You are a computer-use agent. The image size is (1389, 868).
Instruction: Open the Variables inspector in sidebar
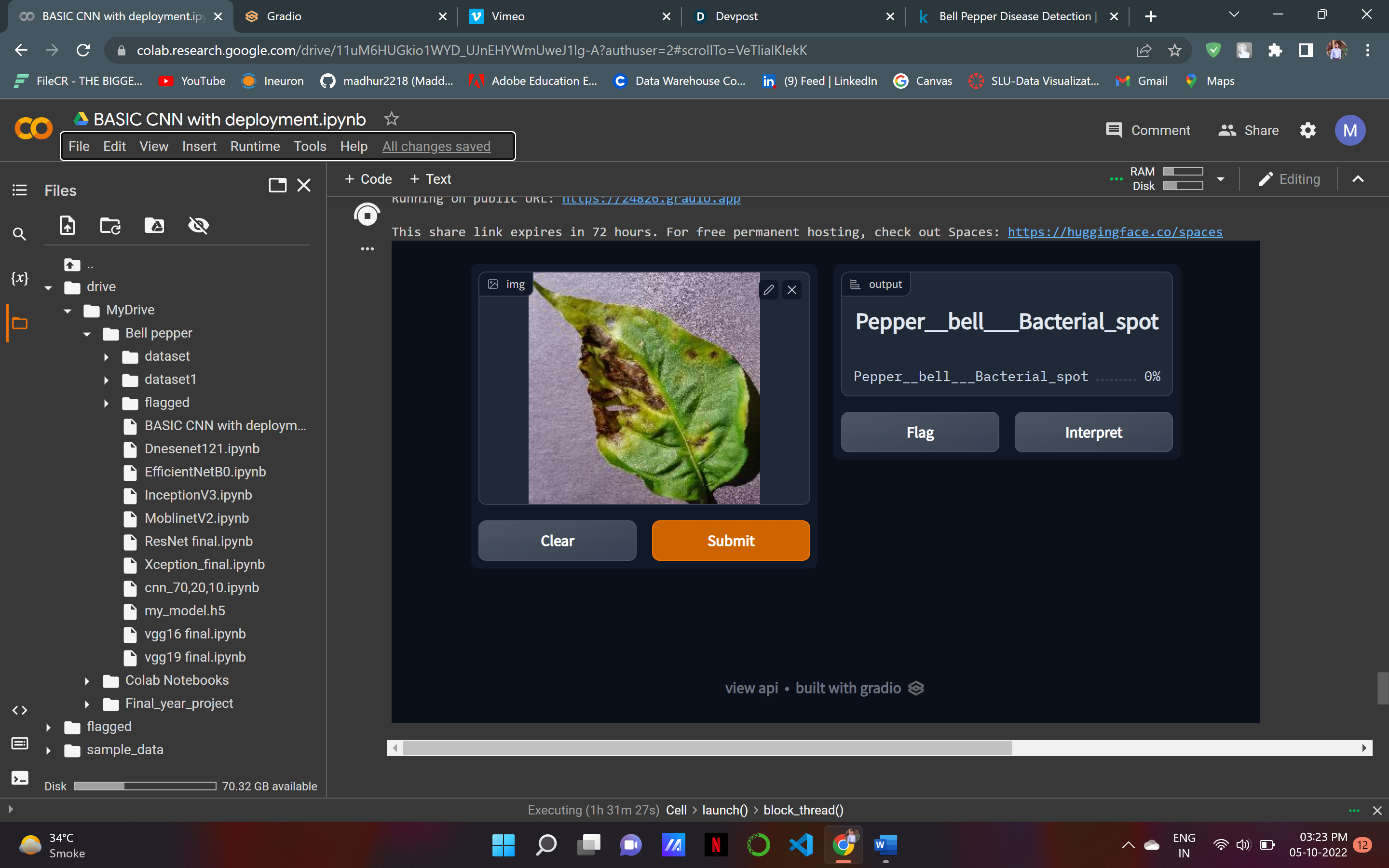(x=19, y=278)
